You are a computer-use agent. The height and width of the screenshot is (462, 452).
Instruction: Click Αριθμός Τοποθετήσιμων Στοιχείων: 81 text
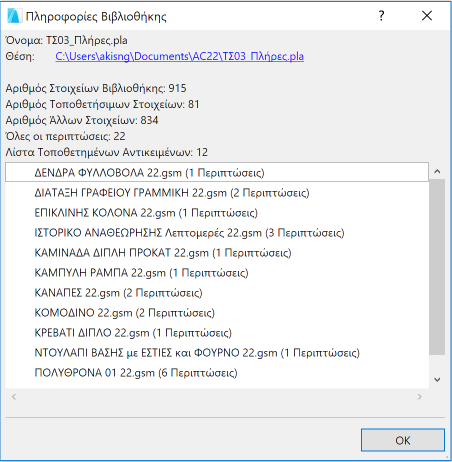tap(102, 104)
